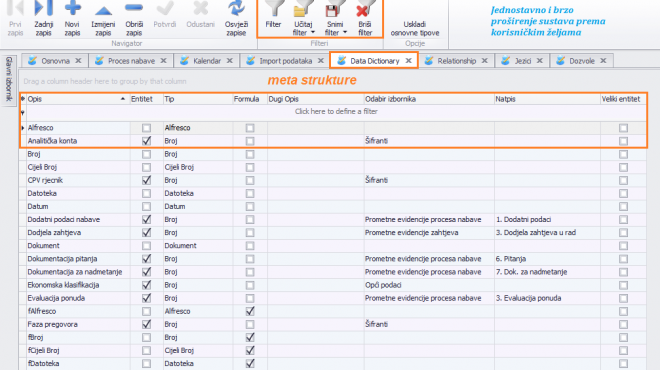660x370 pixels.
Task: Select the Dodjela zahtjeva row
Action: 333,232
